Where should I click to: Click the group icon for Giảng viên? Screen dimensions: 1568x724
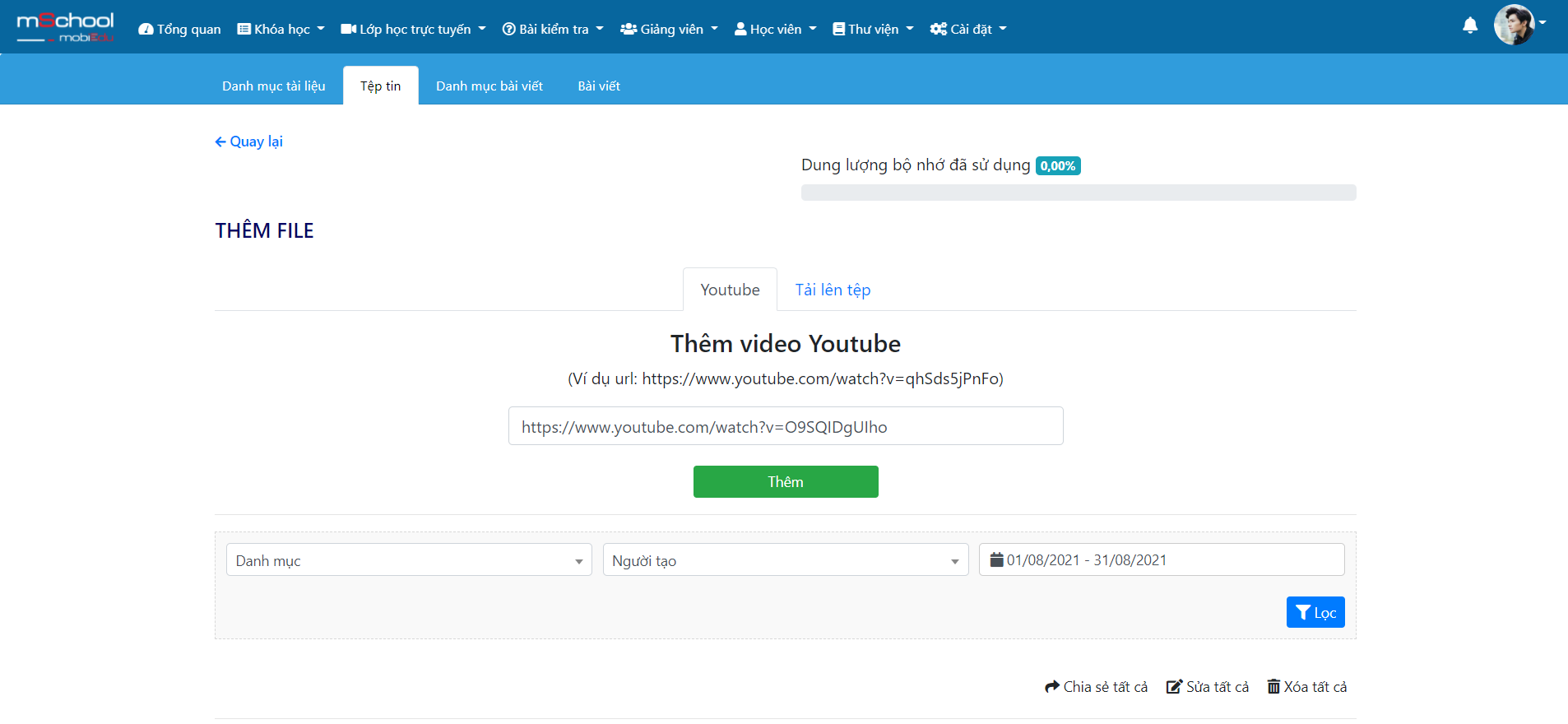[629, 29]
